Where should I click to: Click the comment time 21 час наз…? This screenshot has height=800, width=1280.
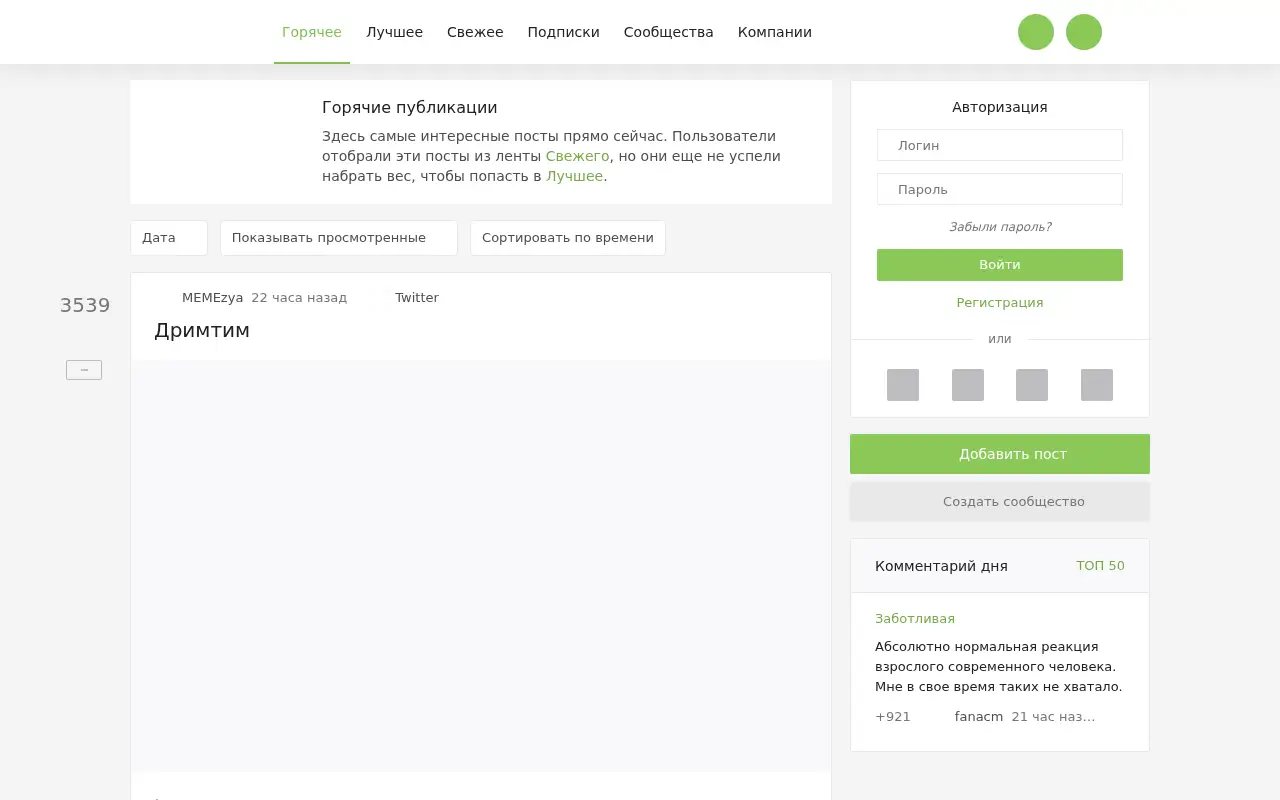click(x=1053, y=717)
